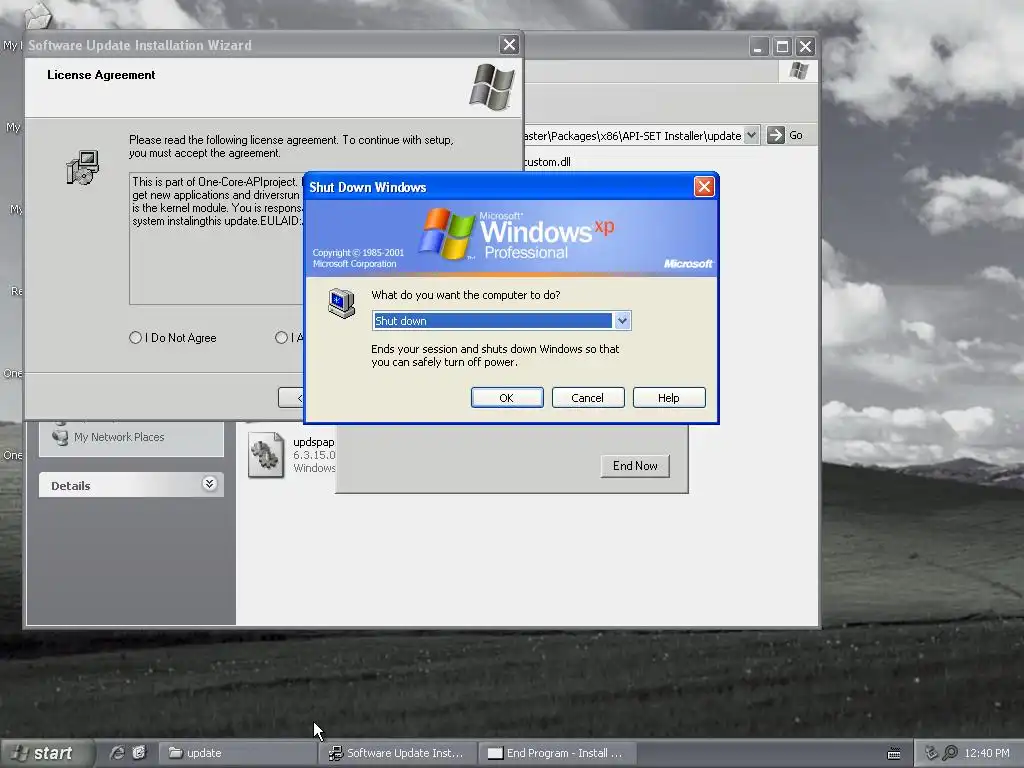Click the keyboard icon in taskbar
Image resolution: width=1024 pixels, height=768 pixels.
[x=894, y=754]
